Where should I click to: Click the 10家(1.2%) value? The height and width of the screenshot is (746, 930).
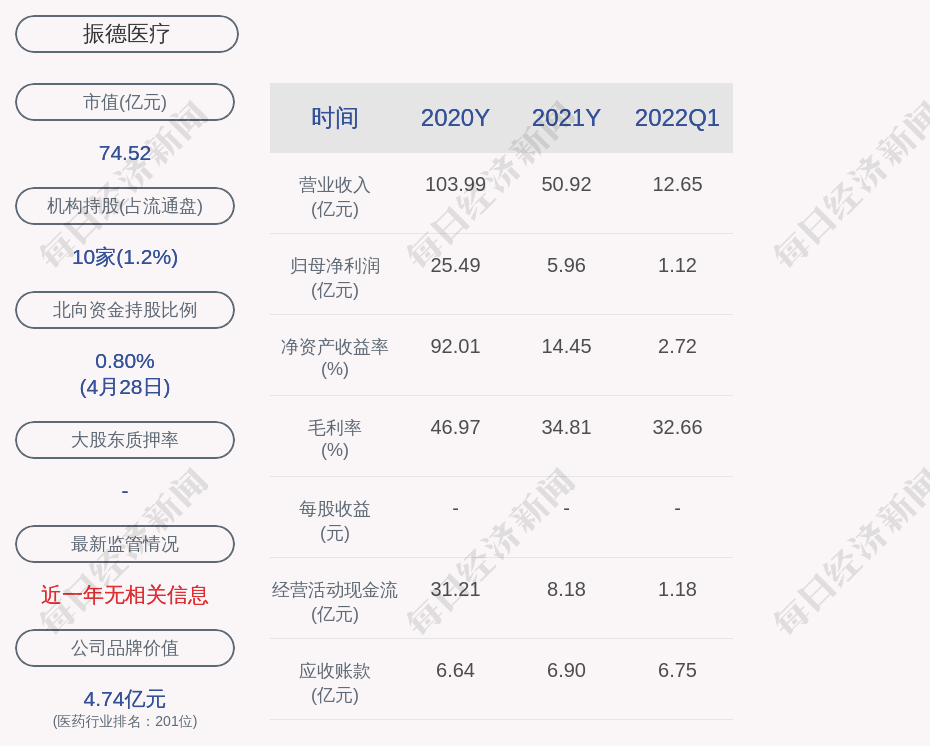125,257
